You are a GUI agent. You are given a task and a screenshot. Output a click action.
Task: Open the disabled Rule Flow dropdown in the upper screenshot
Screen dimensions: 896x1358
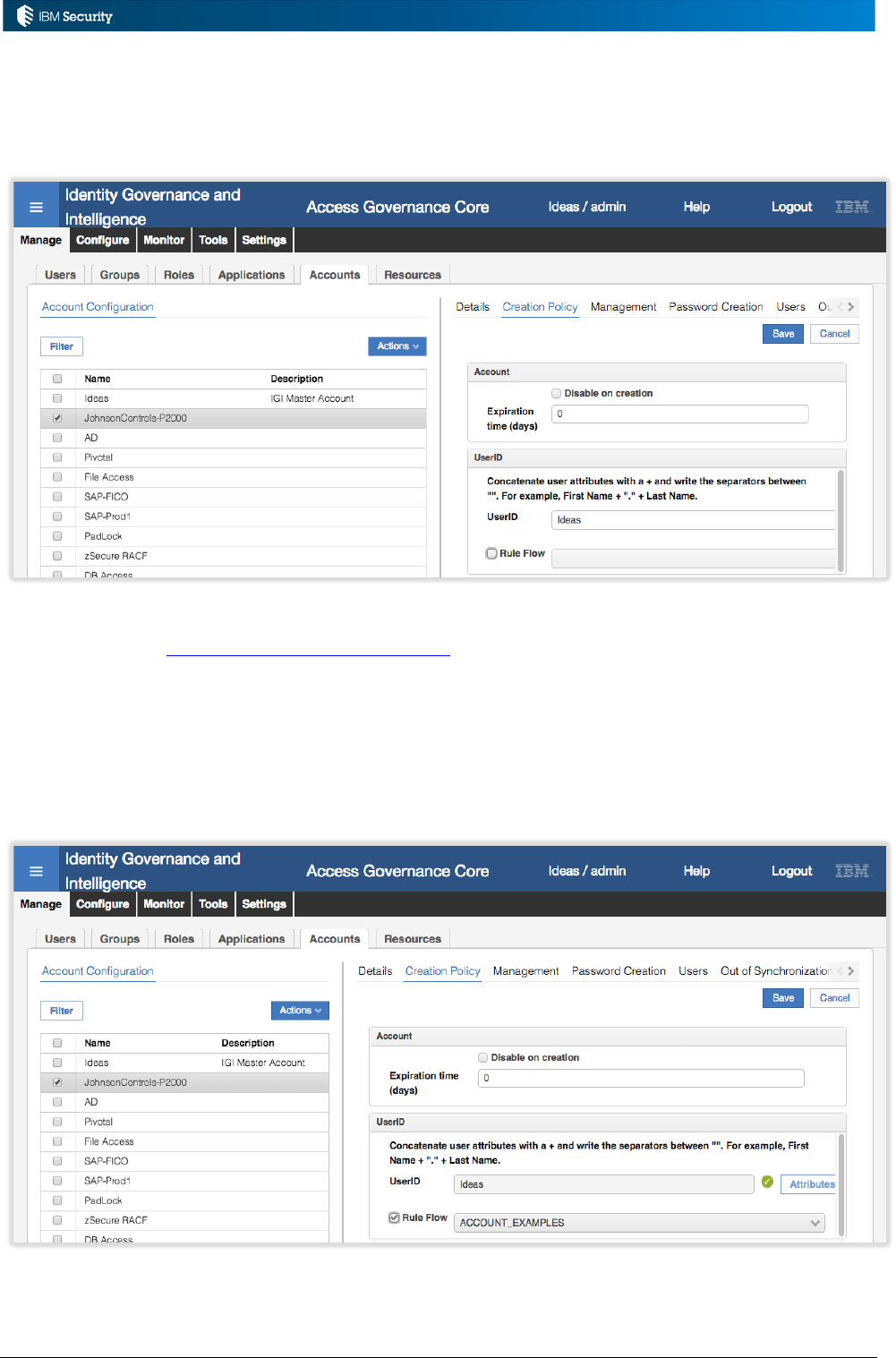[694, 559]
